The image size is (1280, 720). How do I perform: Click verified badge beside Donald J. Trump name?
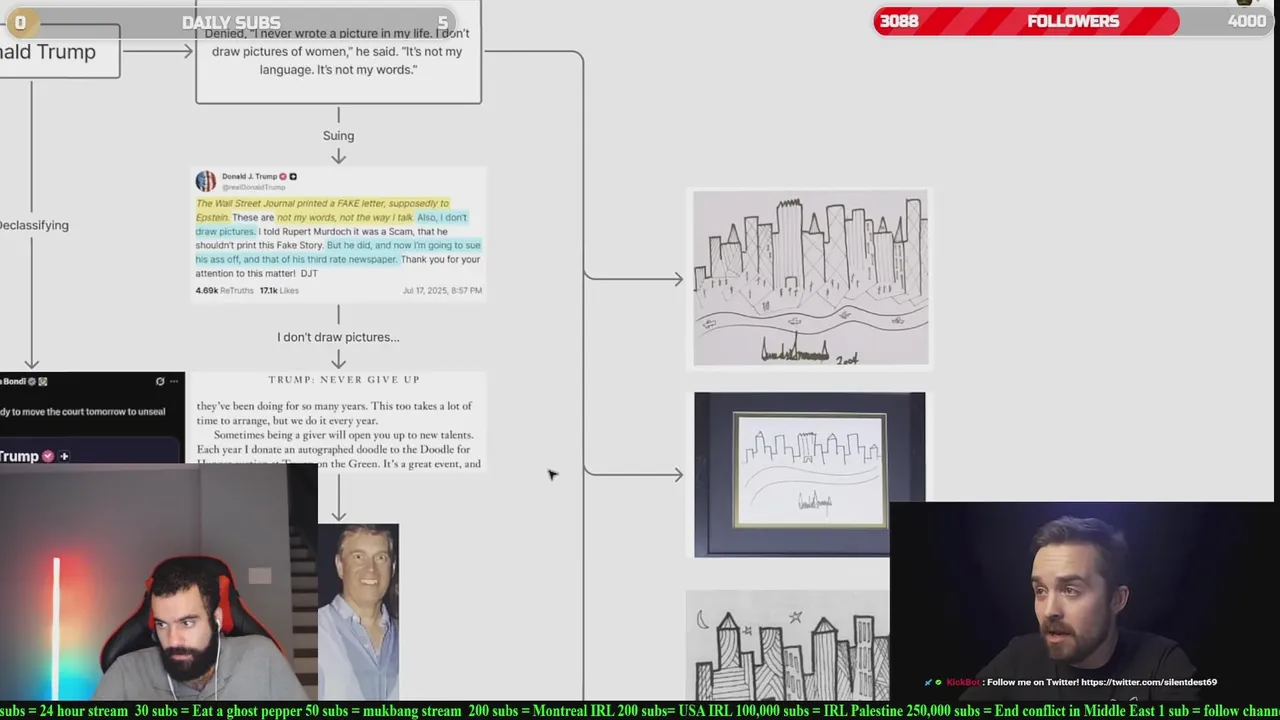click(x=283, y=176)
